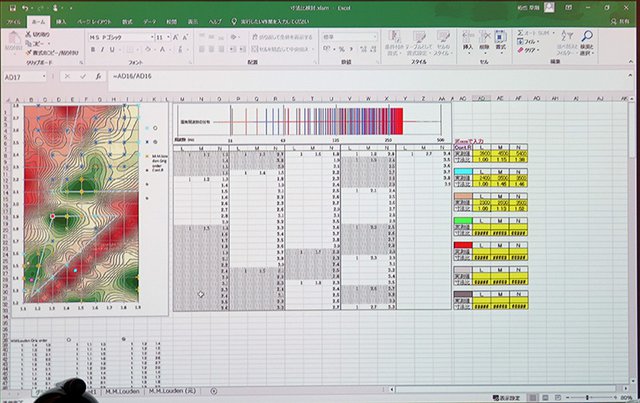Screen dimensions: 640x403
Task: Switch to the Insert ribbon tab
Action: coord(62,20)
